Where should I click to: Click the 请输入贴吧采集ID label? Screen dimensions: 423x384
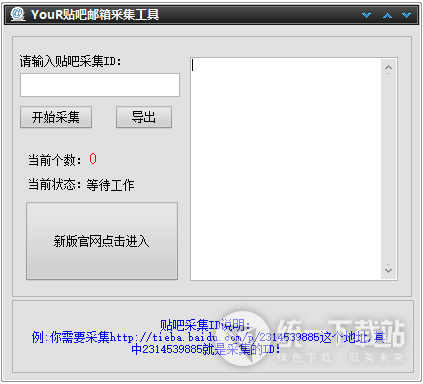click(x=70, y=61)
